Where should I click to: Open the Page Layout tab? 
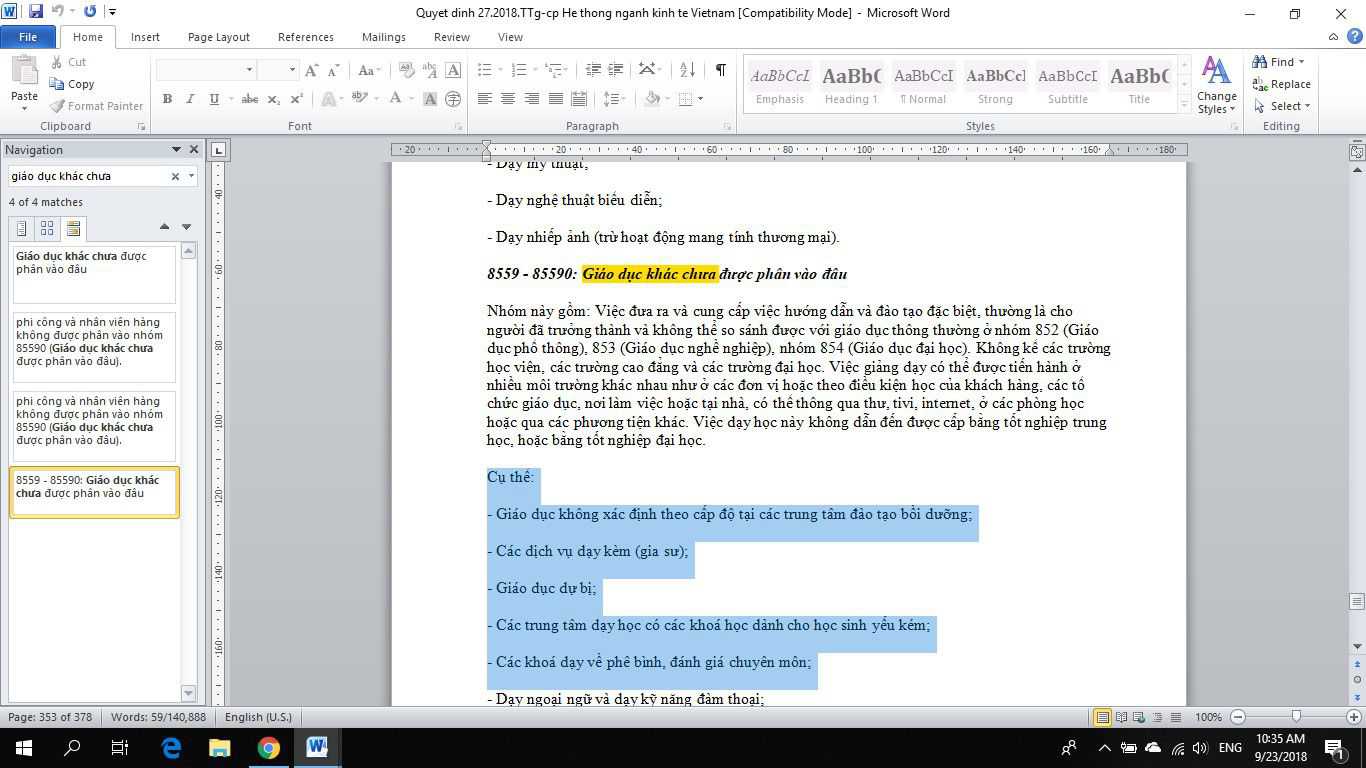[x=218, y=37]
